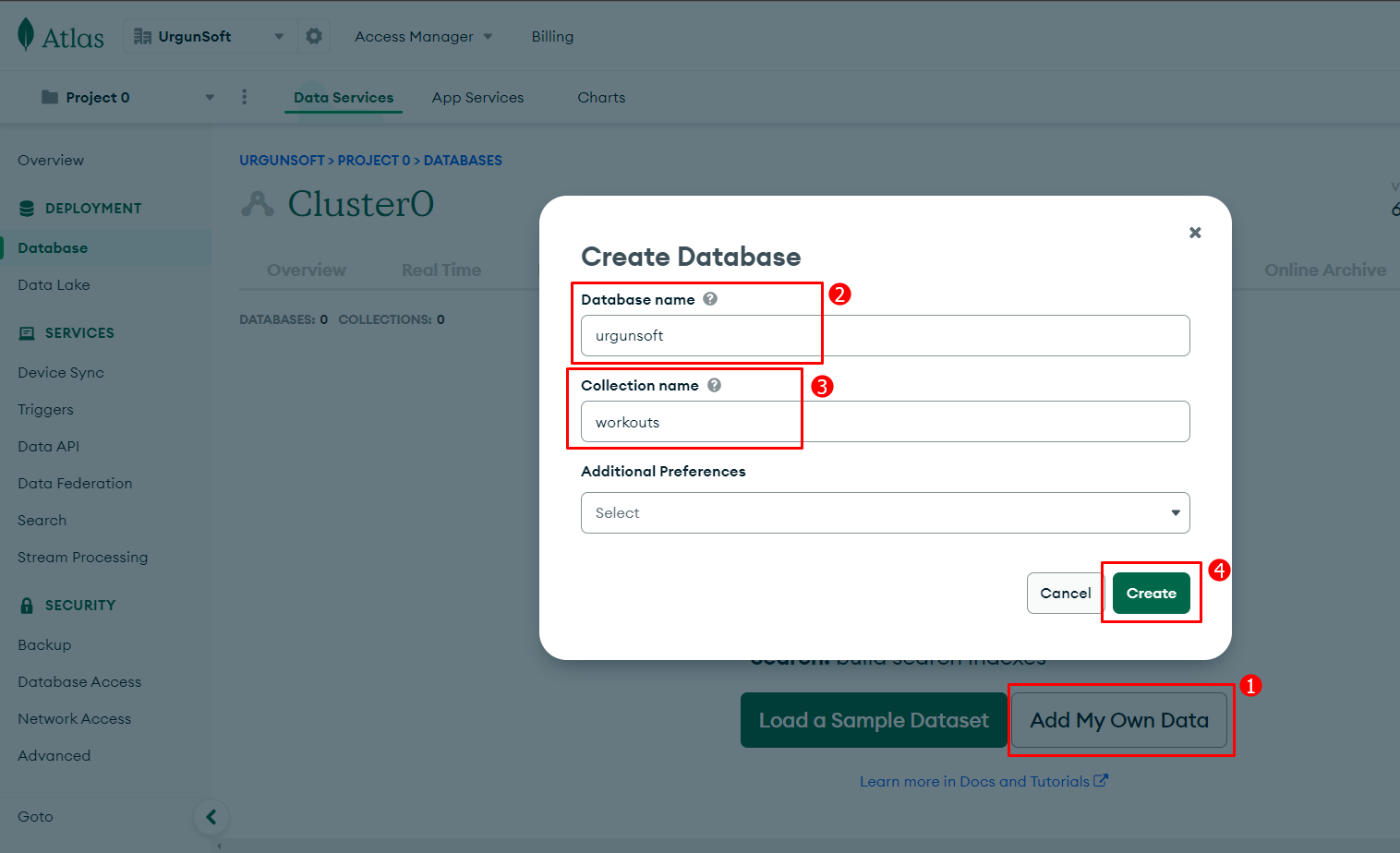The image size is (1400, 853).
Task: Open Triggers in the sidebar
Action: click(x=45, y=410)
